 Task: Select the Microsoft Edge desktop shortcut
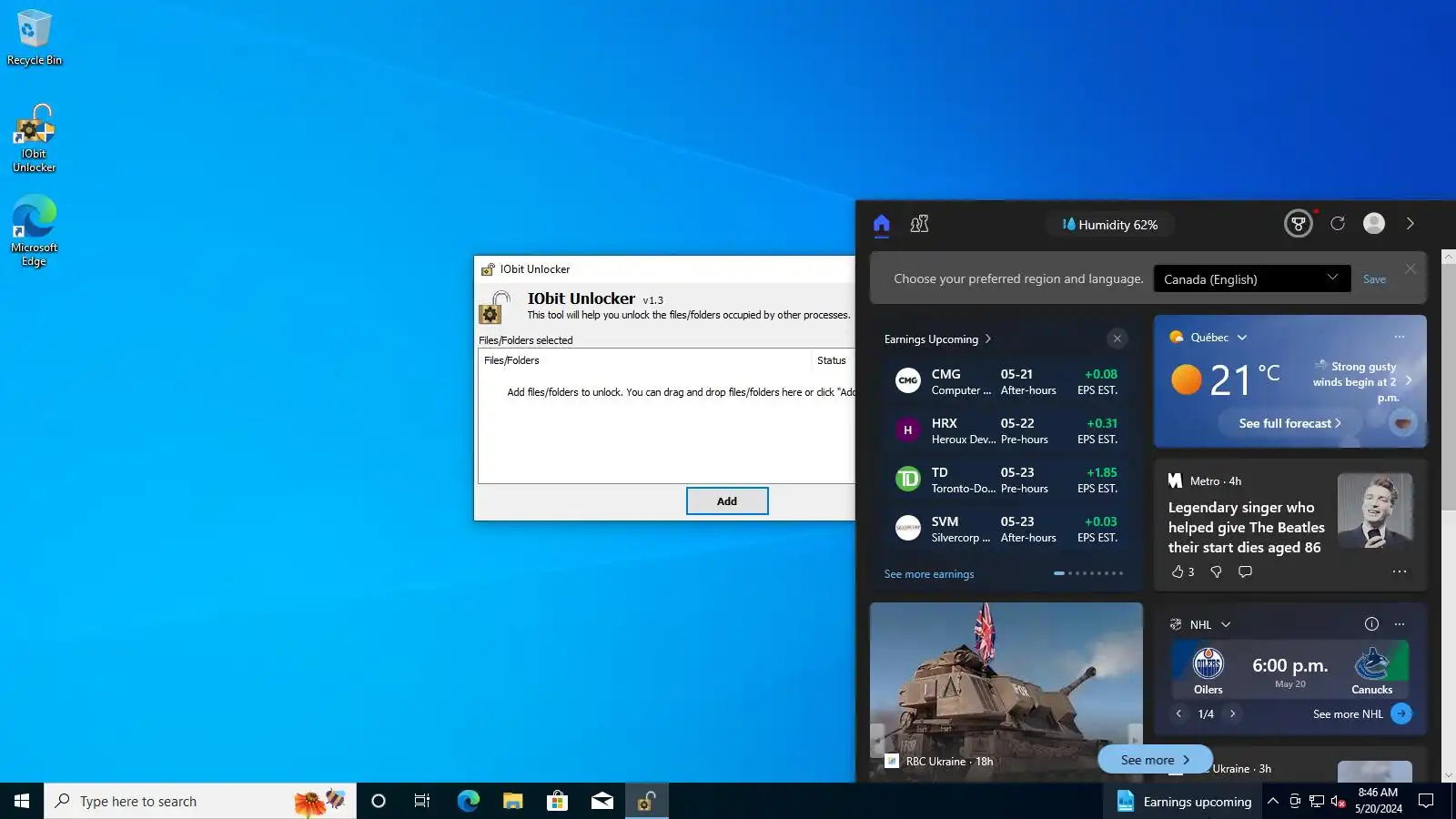pos(35,231)
